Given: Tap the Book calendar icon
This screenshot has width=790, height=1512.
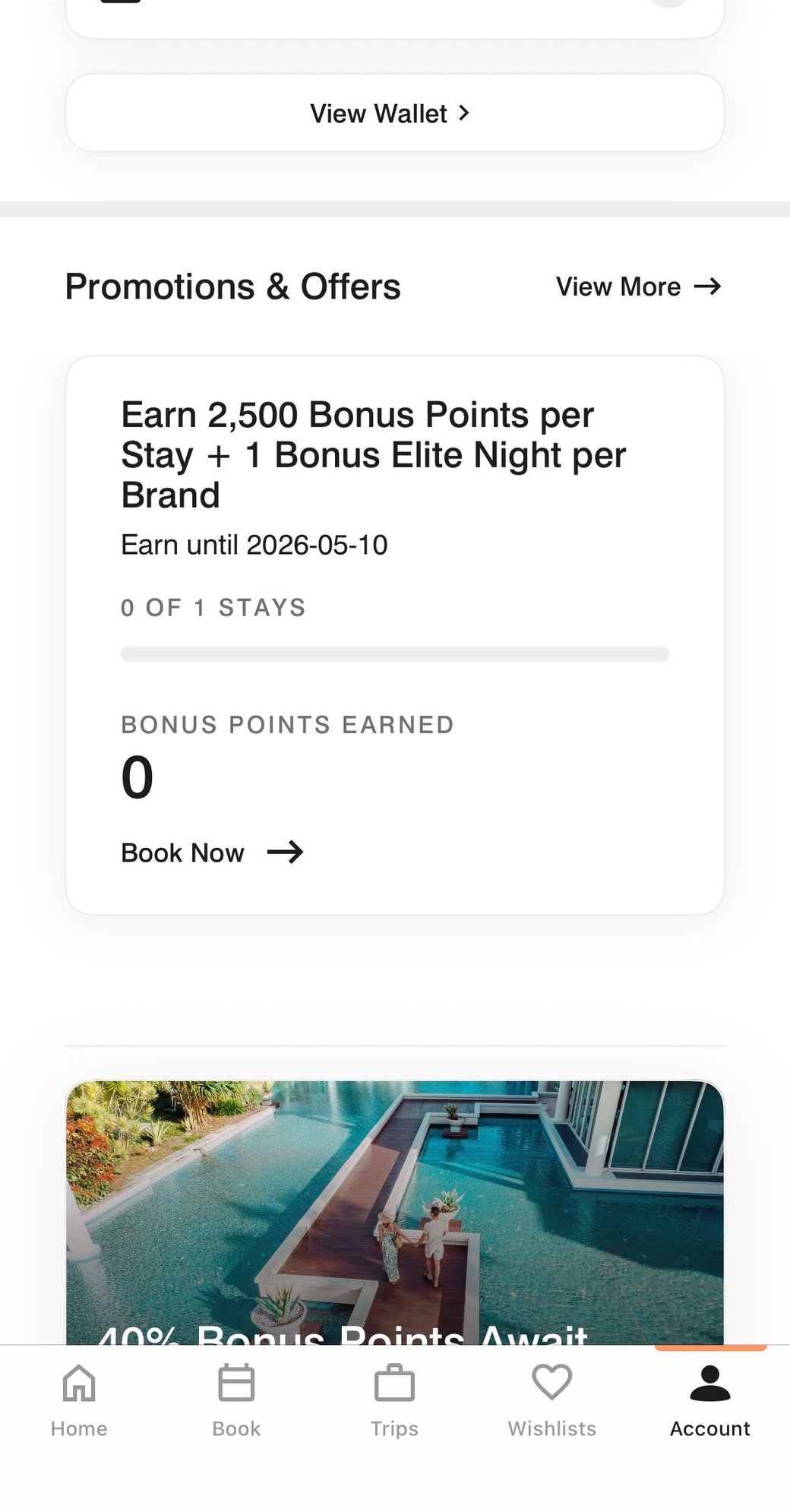Looking at the screenshot, I should click(x=236, y=1382).
